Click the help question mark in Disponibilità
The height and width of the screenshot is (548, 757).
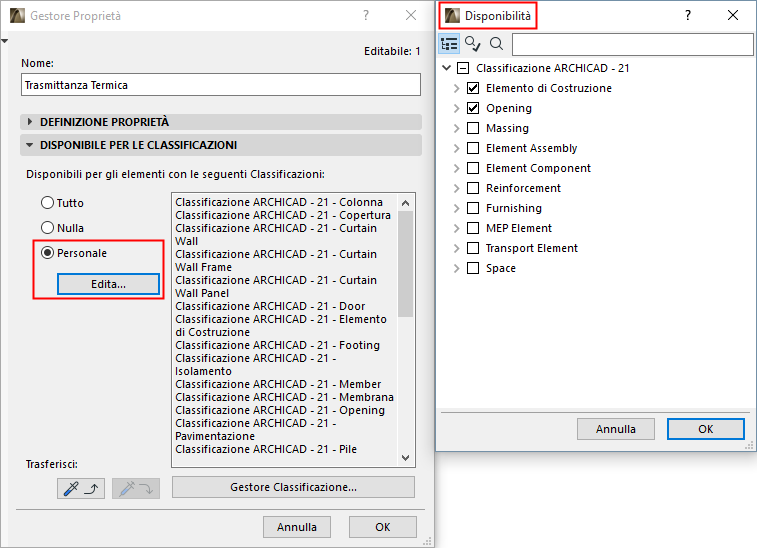[687, 15]
